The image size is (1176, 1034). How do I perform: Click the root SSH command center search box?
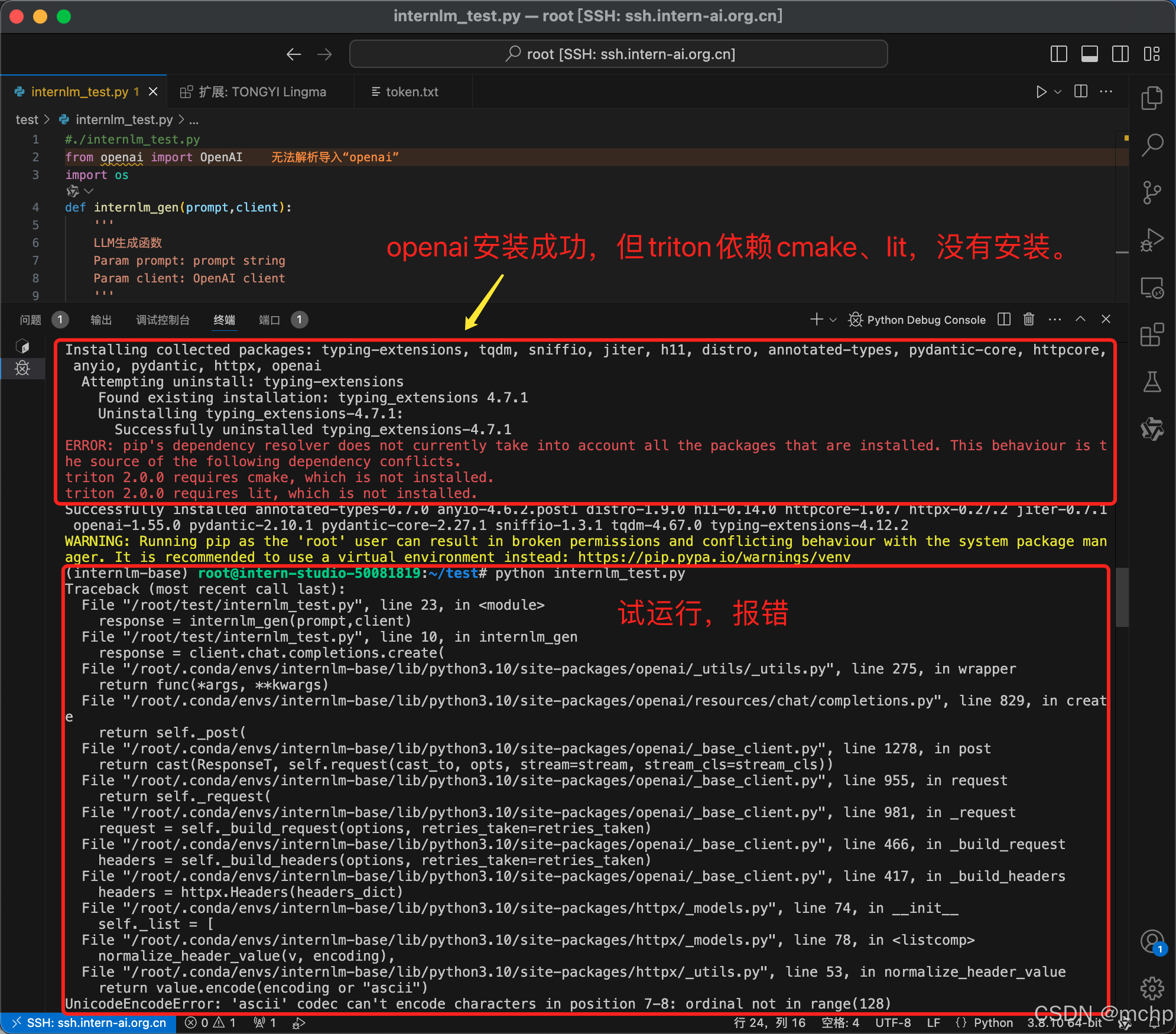point(618,54)
